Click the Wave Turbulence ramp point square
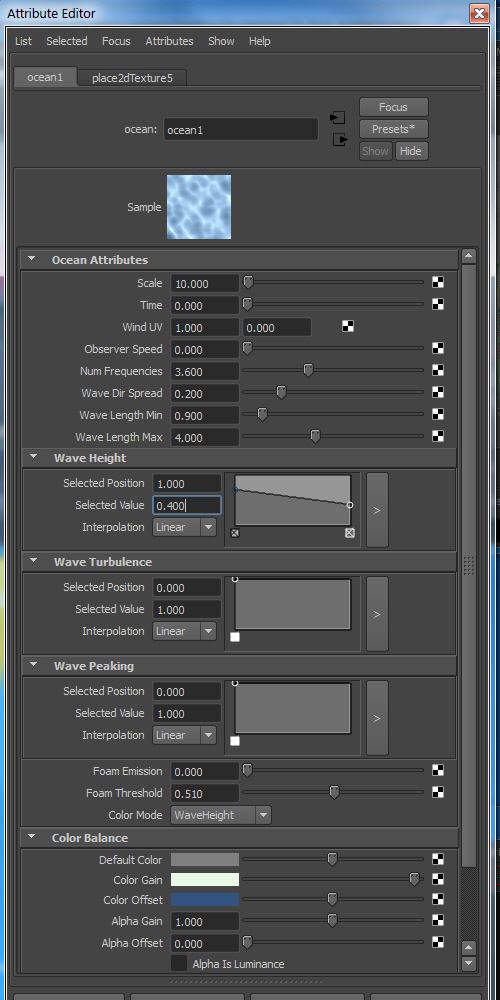500x1000 pixels. 235,636
